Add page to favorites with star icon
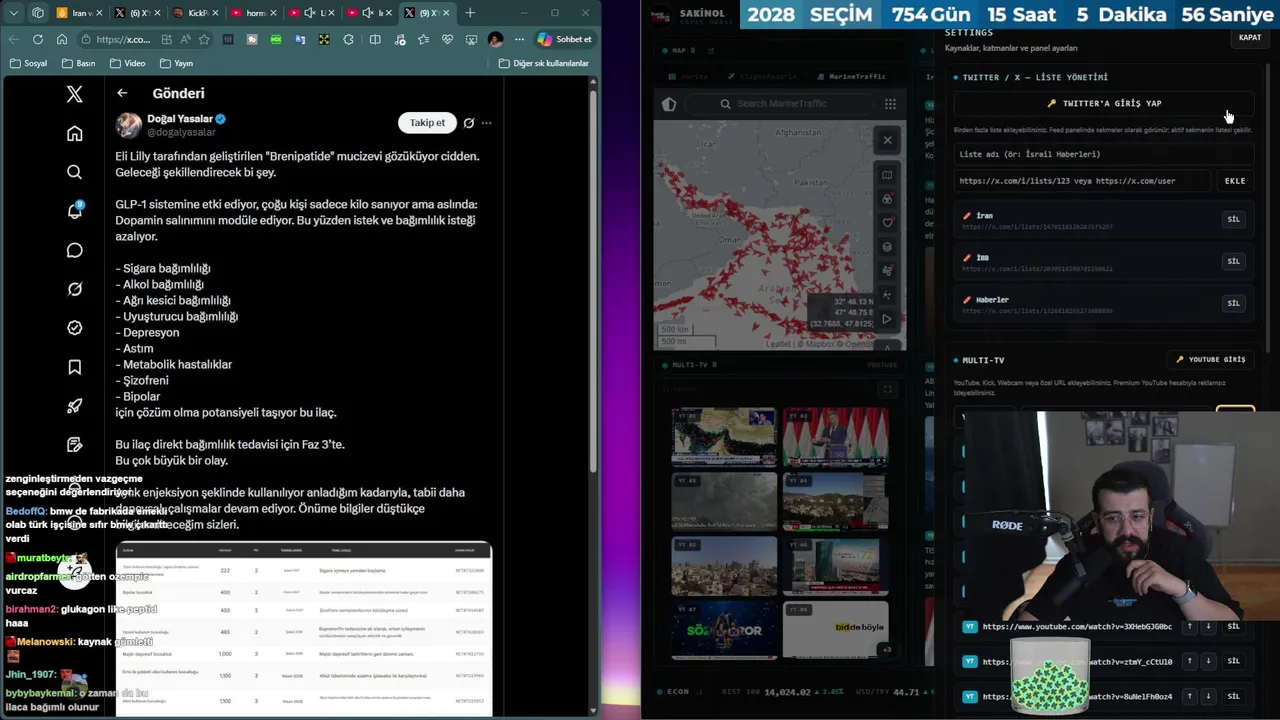Image resolution: width=1280 pixels, height=720 pixels. pyautogui.click(x=204, y=39)
